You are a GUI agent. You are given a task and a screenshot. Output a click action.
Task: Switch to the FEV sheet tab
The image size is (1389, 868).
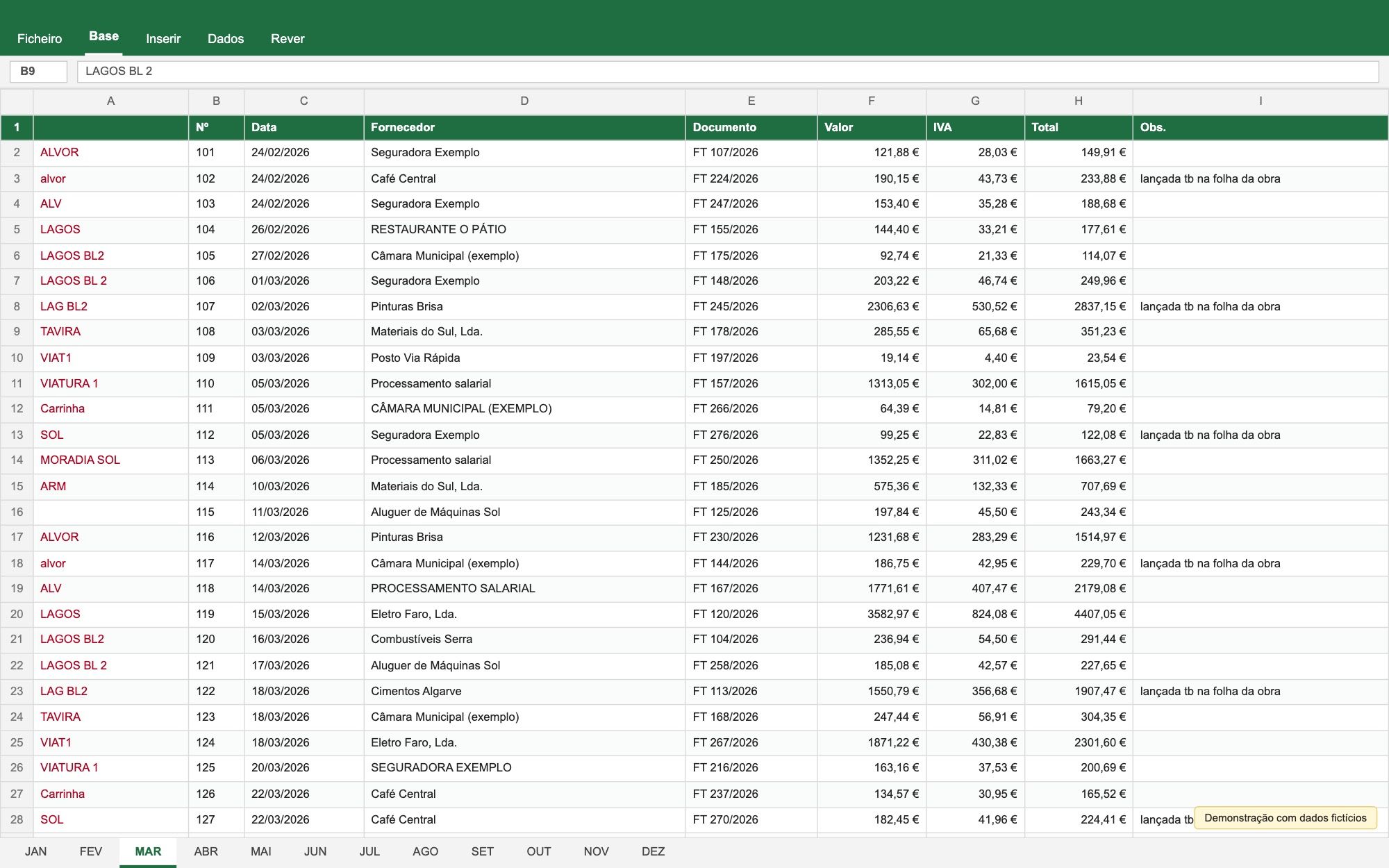[91, 851]
